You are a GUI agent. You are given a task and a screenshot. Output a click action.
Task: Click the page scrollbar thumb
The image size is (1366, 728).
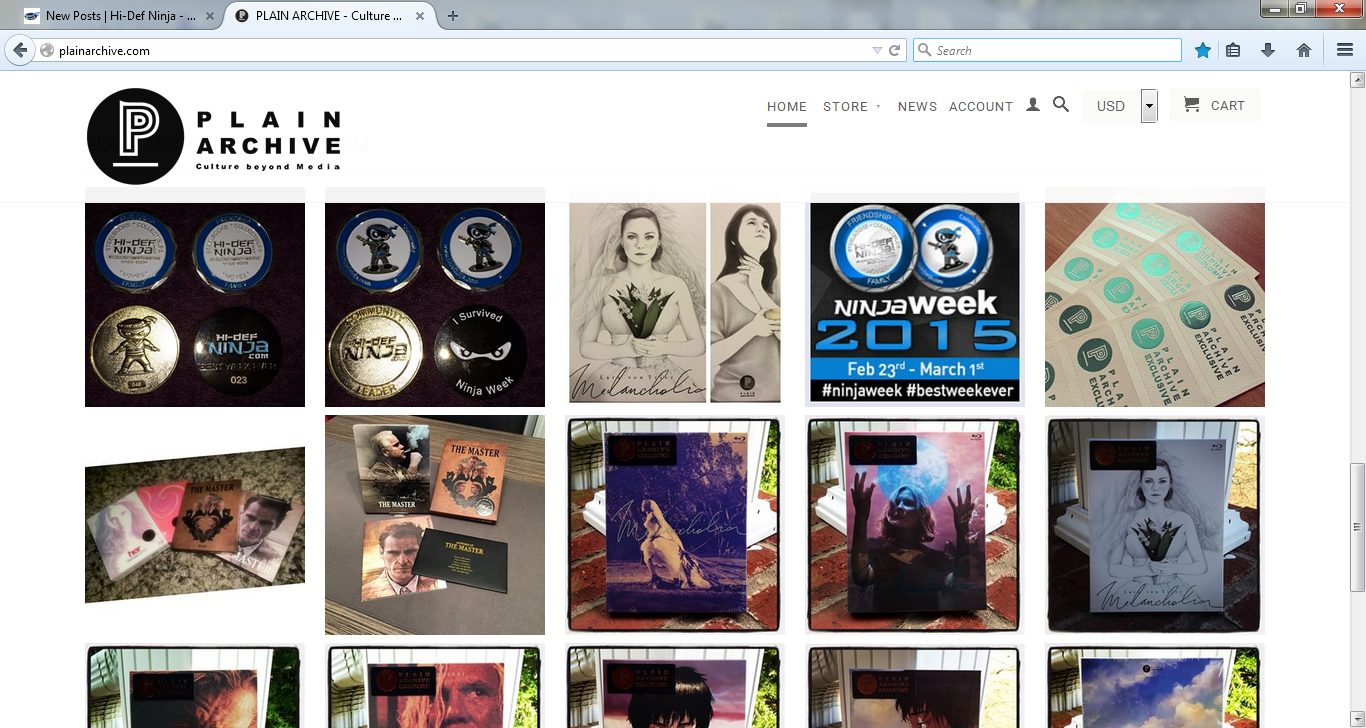1357,527
